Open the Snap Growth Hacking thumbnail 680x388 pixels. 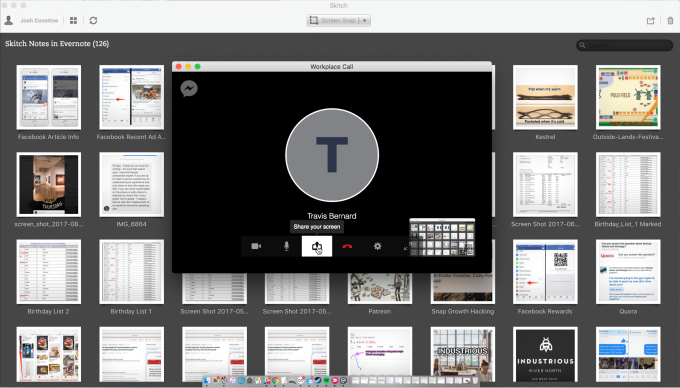(x=463, y=288)
